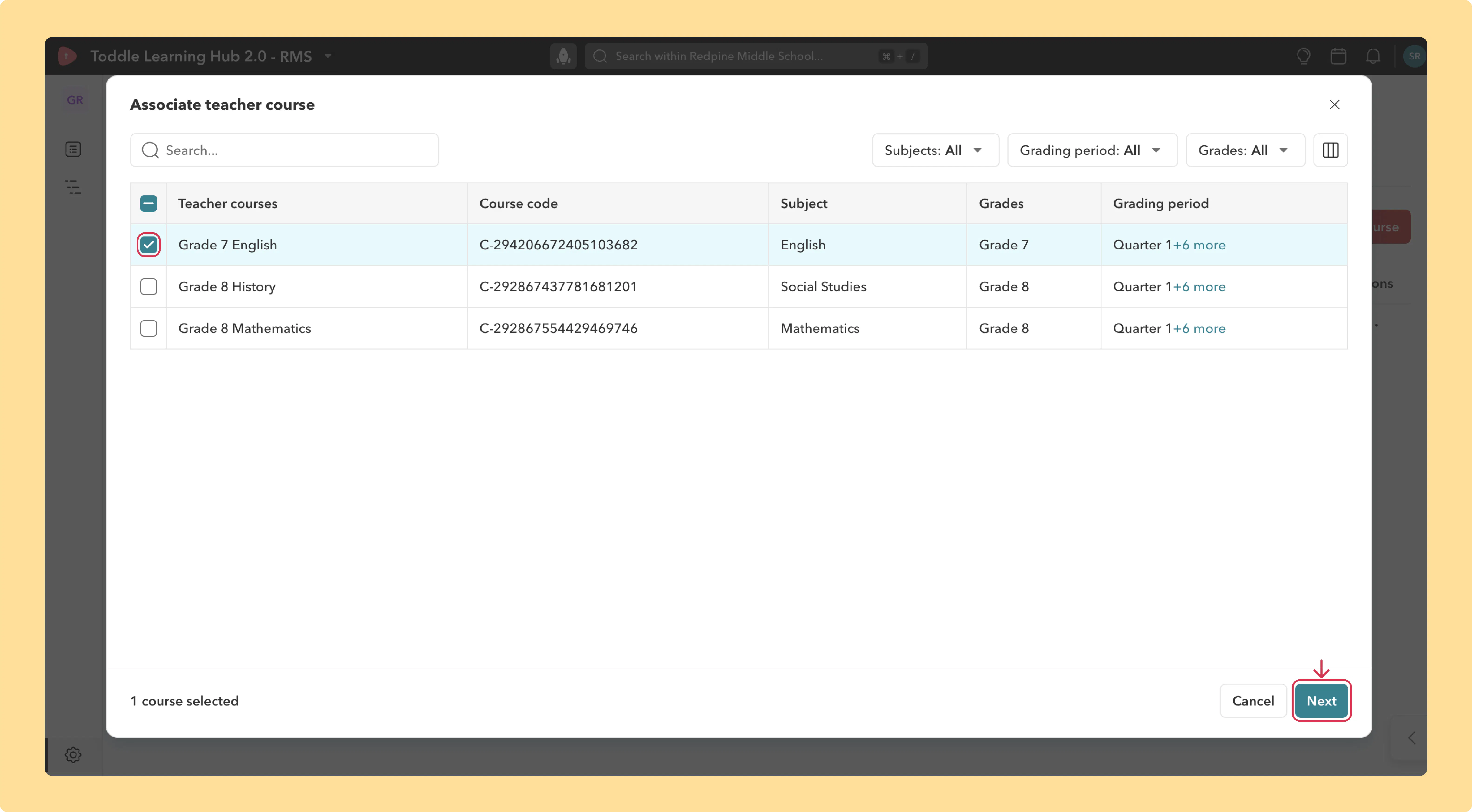Click the Next button
Viewport: 1472px width, 812px height.
pyautogui.click(x=1321, y=701)
